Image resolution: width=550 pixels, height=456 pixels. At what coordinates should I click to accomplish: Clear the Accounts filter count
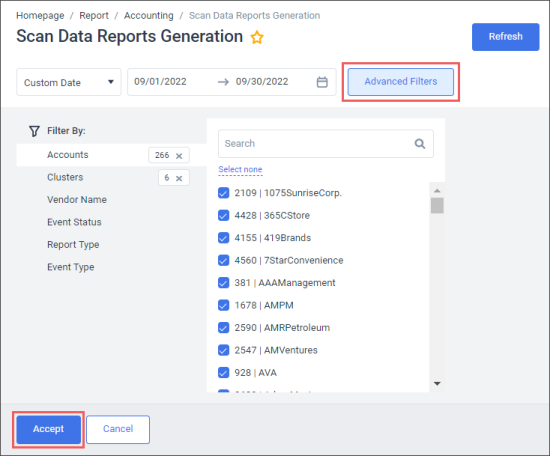tap(179, 156)
